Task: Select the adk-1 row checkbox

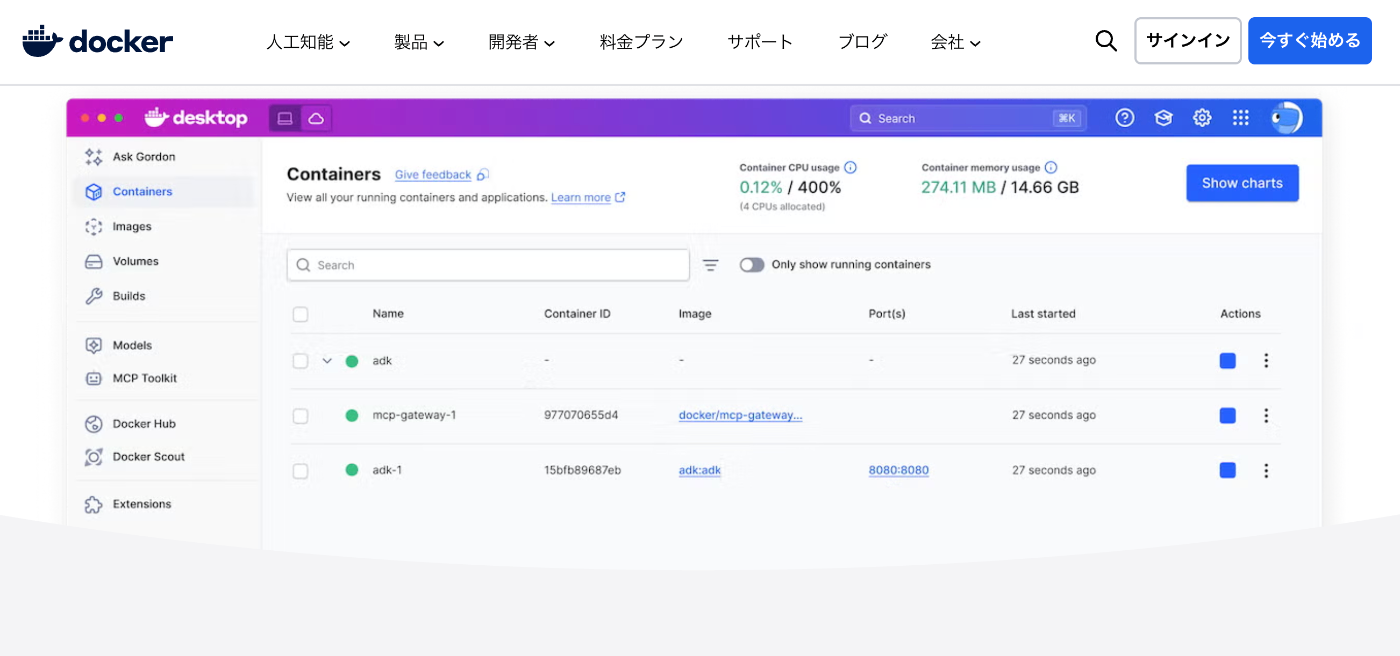Action: coord(300,470)
